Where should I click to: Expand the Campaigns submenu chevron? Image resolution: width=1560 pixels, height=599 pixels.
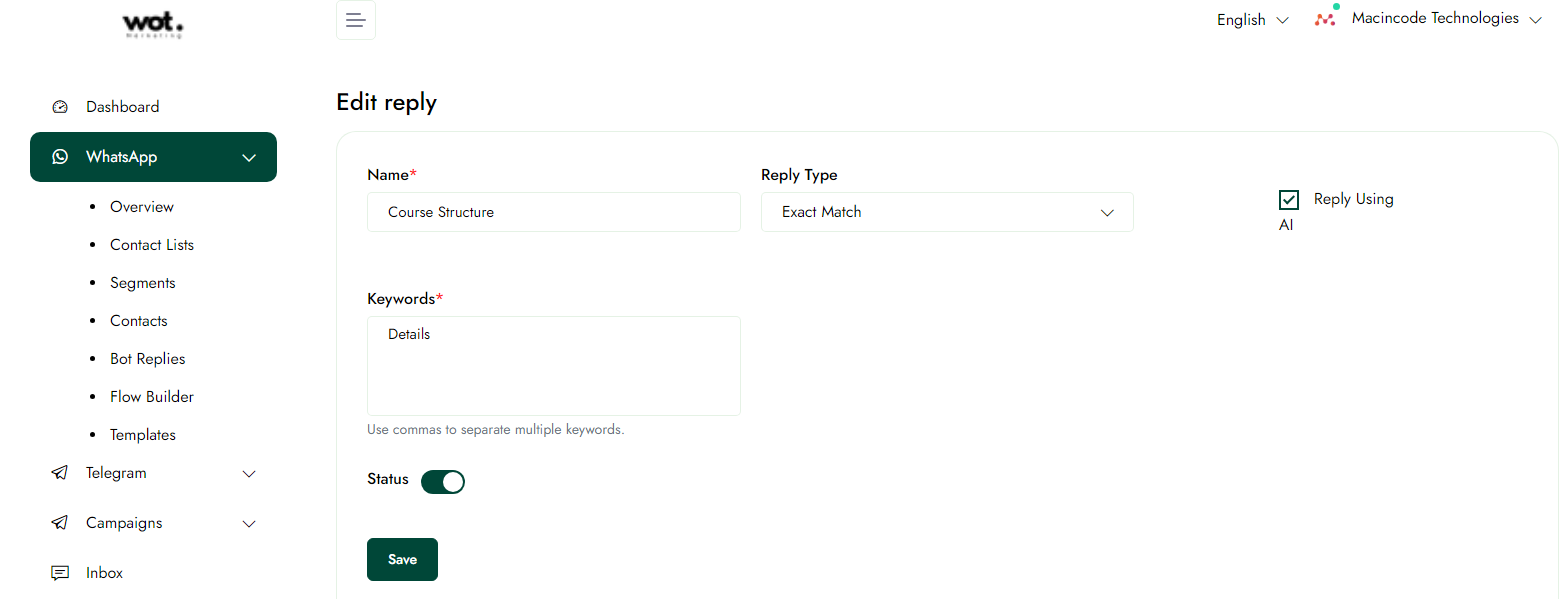pyautogui.click(x=250, y=523)
